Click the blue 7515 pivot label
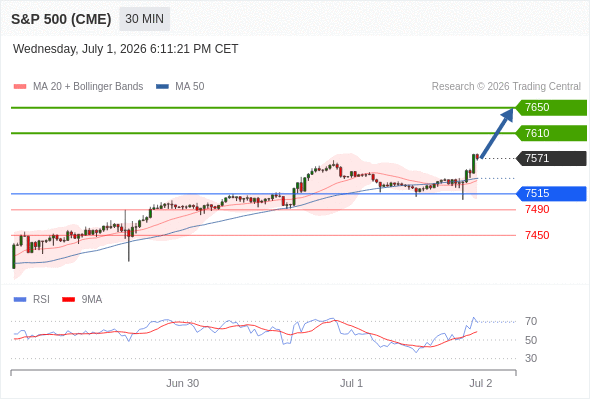 [551, 193]
